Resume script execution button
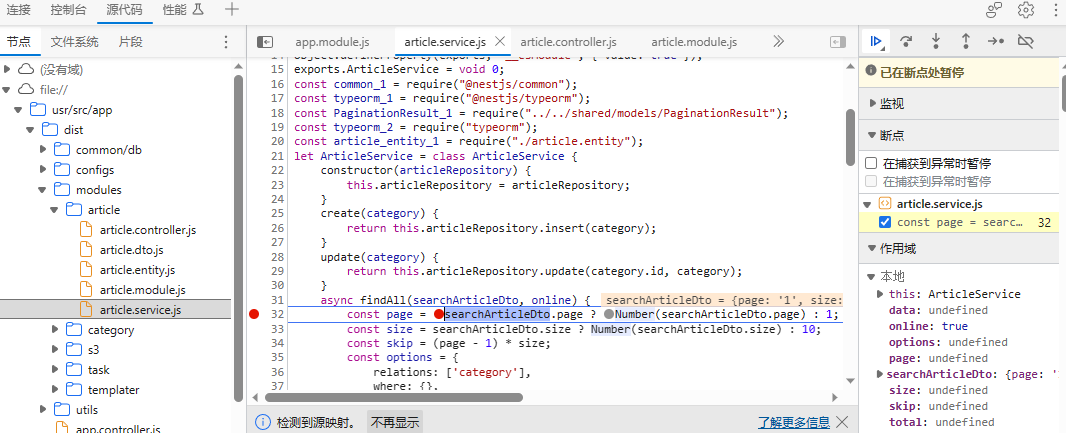This screenshot has width=1066, height=433. pyautogui.click(x=876, y=41)
